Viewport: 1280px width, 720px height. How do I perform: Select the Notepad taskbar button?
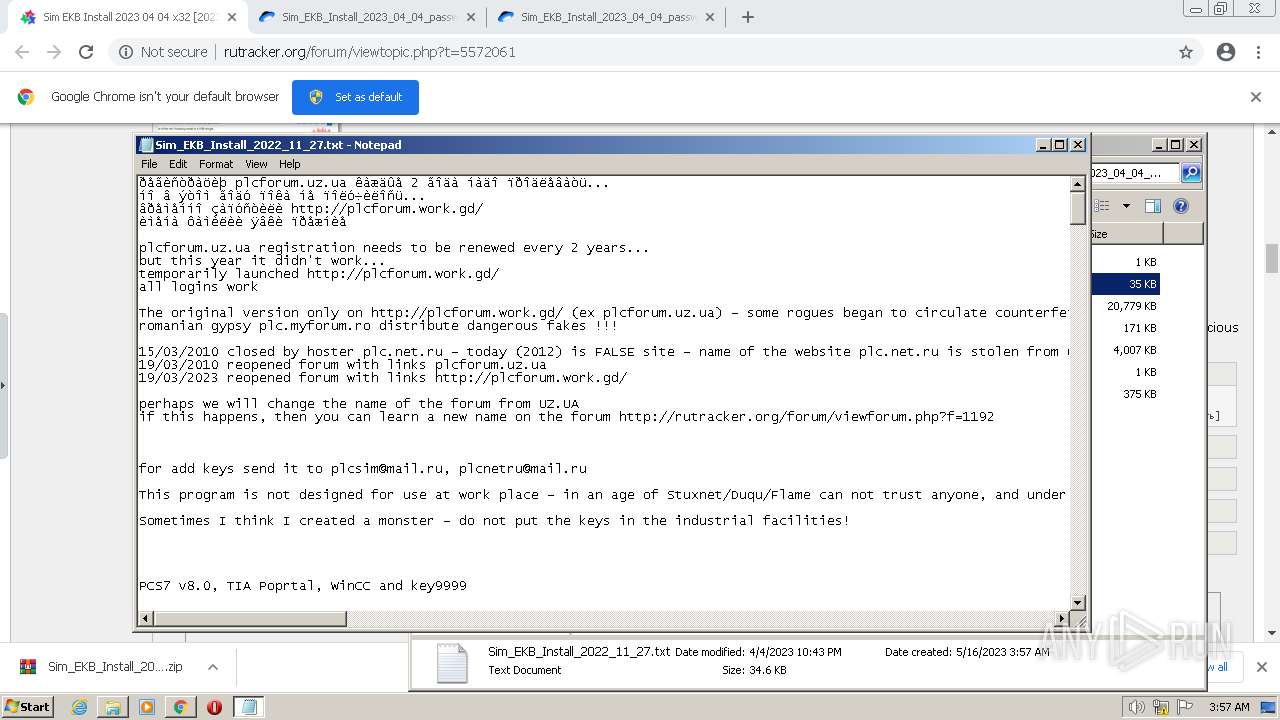[249, 707]
